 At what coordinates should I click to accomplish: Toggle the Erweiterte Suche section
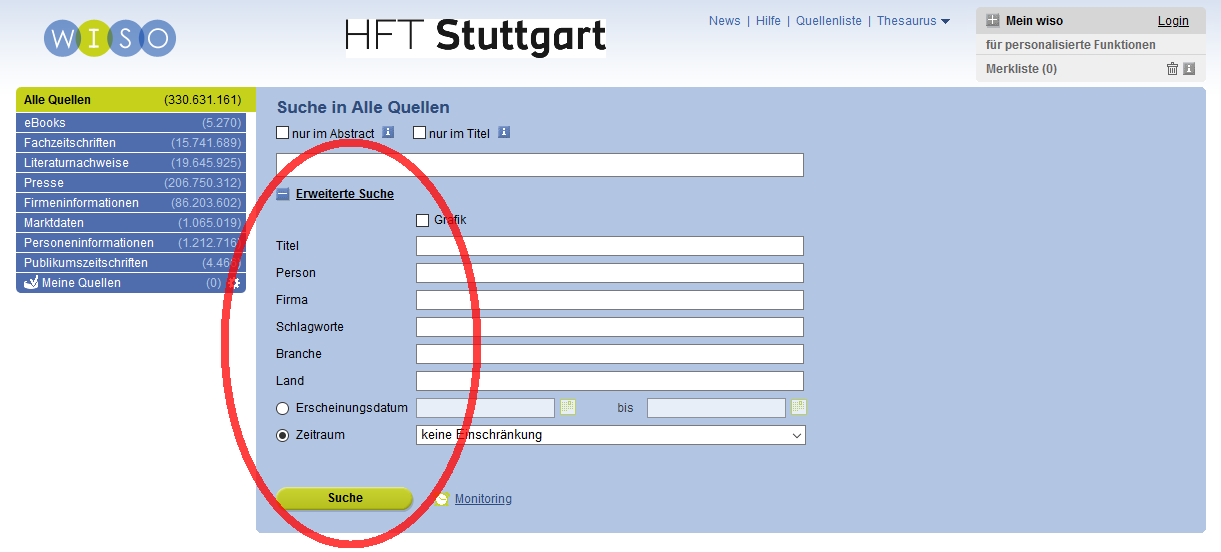(x=345, y=194)
